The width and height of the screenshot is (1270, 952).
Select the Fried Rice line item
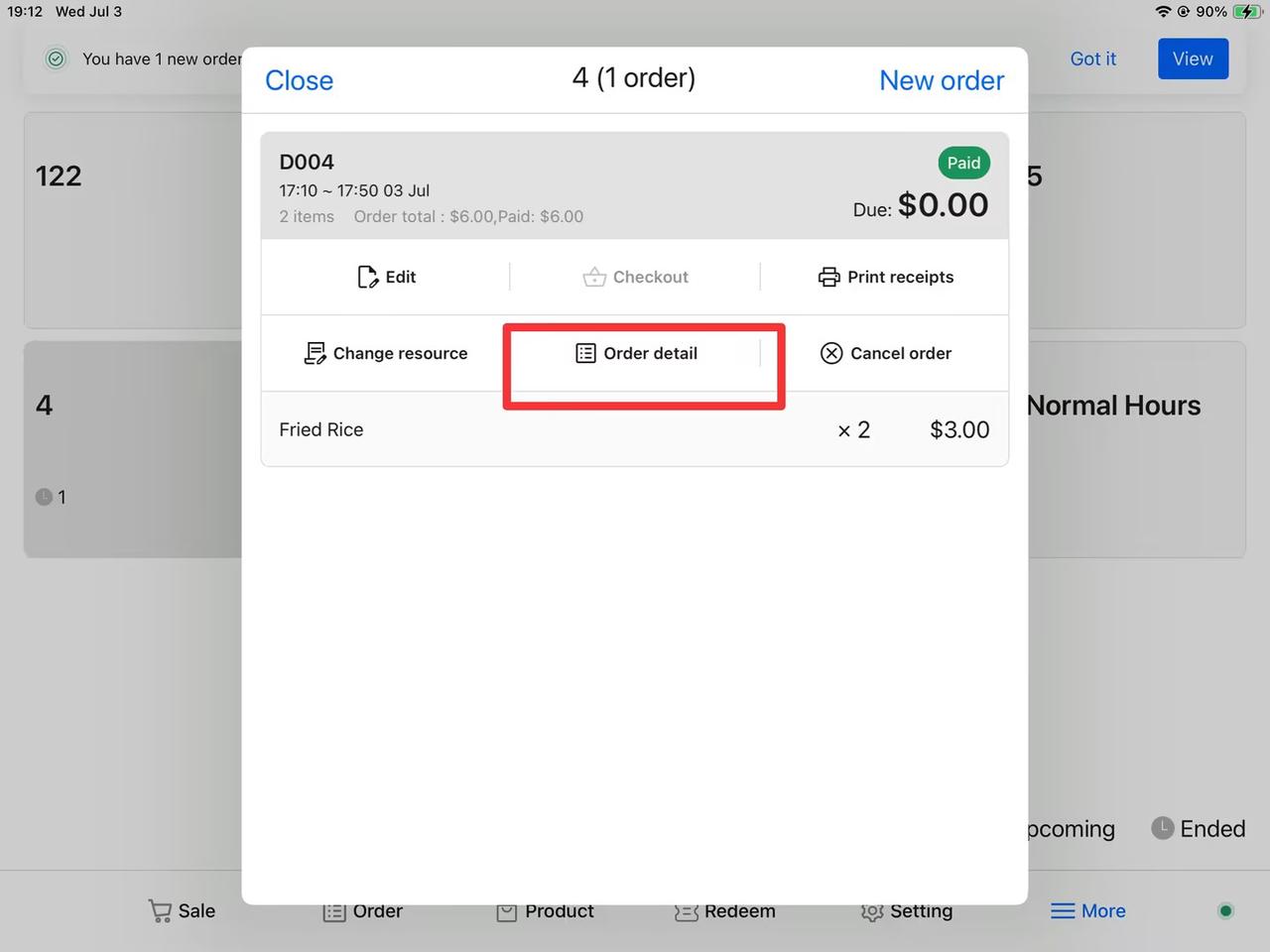[x=321, y=429]
